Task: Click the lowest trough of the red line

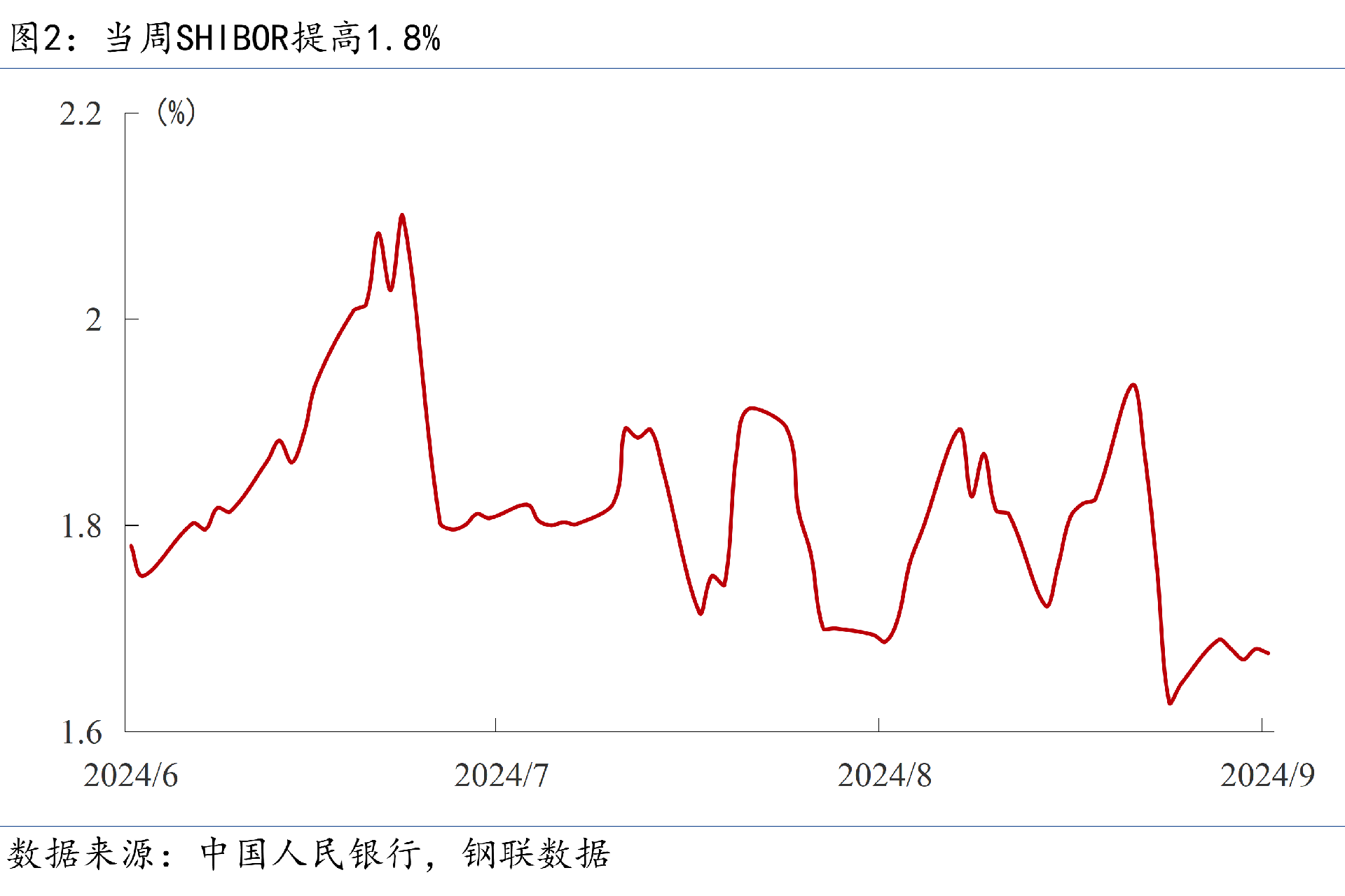Action: [x=1170, y=703]
